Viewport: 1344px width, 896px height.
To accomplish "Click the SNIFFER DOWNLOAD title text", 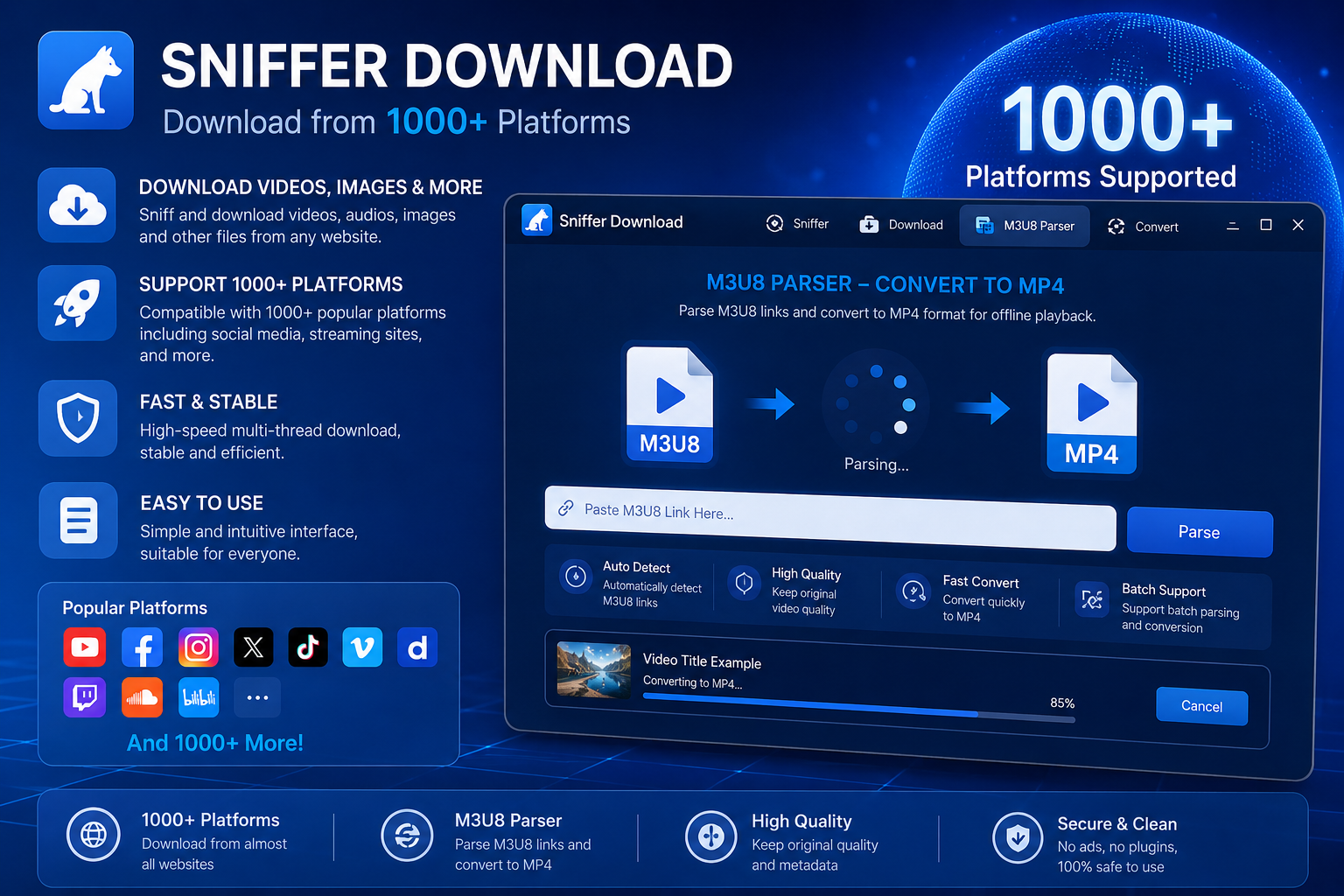I will (447, 67).
